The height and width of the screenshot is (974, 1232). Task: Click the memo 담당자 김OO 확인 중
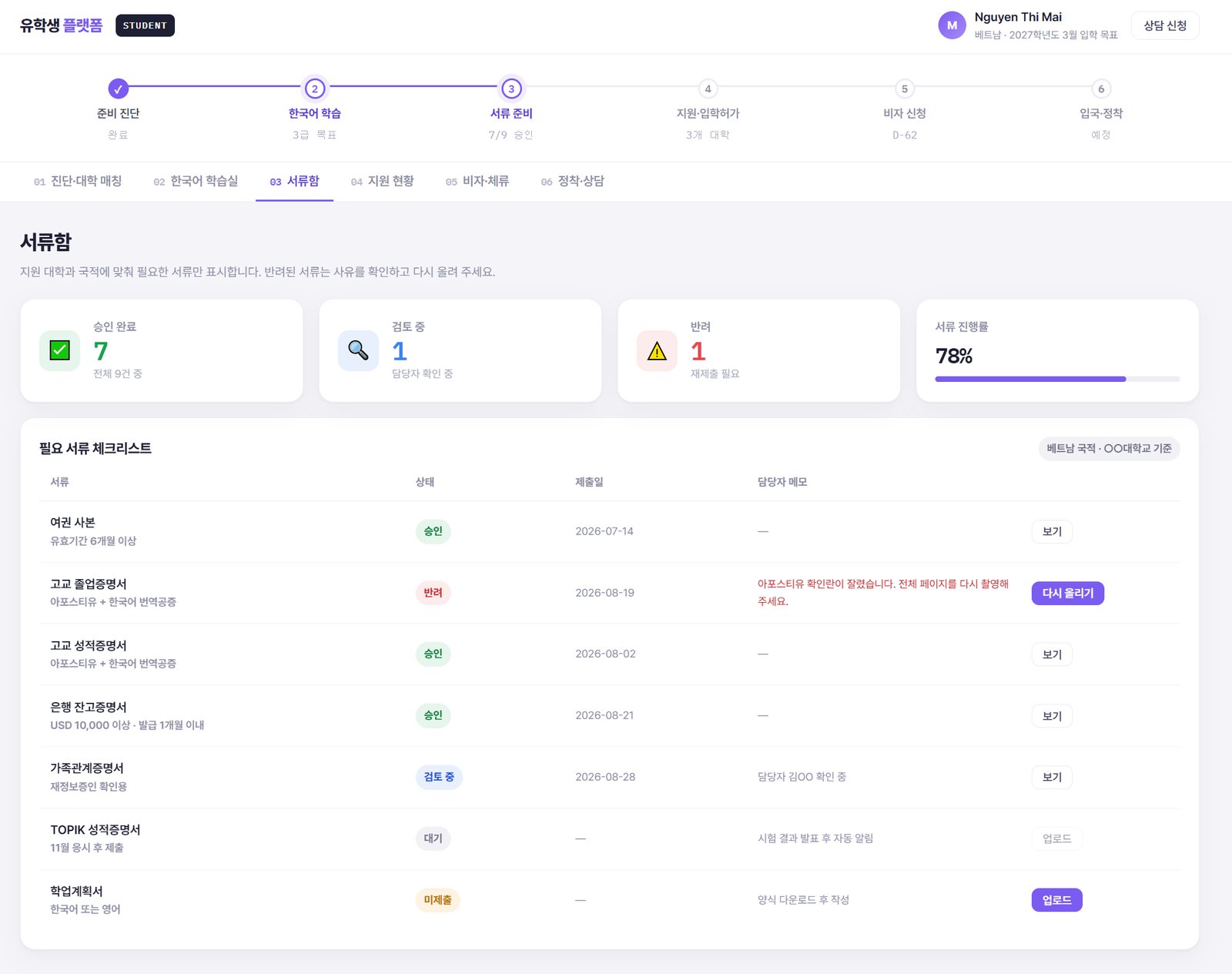click(802, 777)
